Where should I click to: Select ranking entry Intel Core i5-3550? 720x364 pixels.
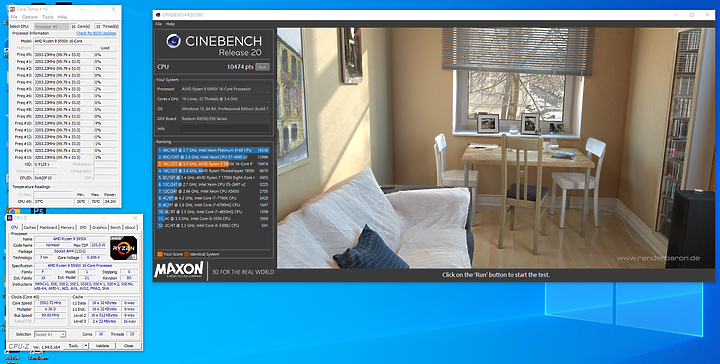pyautogui.click(x=214, y=219)
